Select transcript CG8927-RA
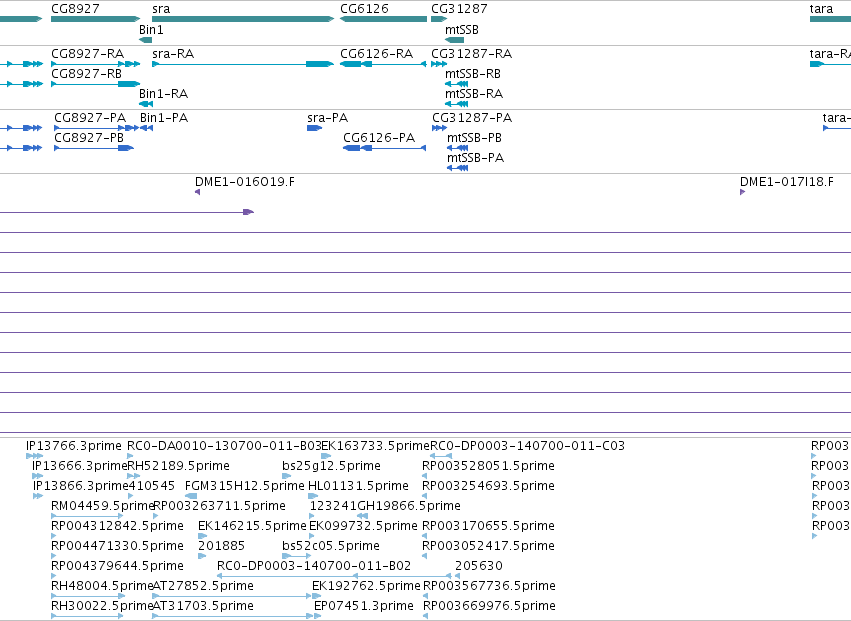The image size is (851, 621). (x=96, y=64)
